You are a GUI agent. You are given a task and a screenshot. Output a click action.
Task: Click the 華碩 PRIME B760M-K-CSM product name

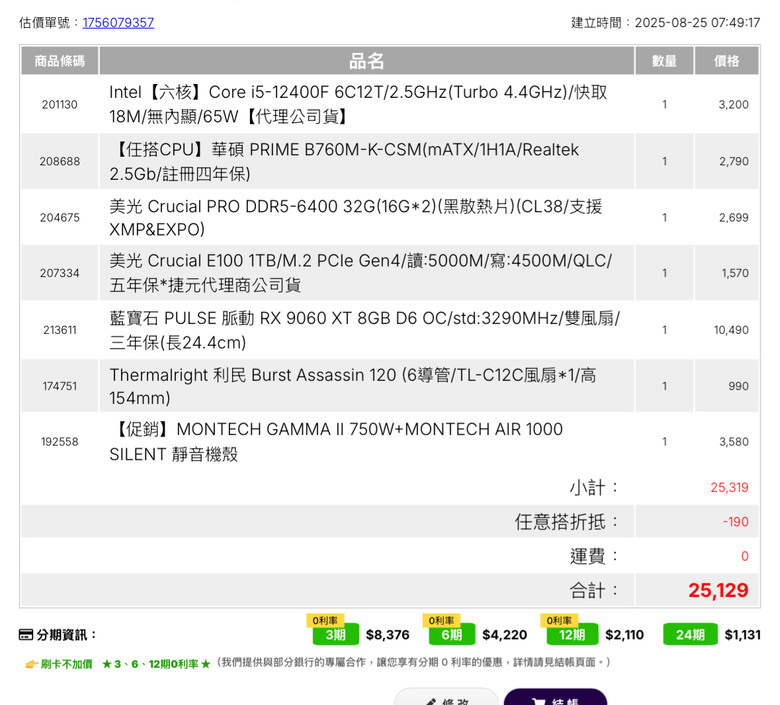344,161
